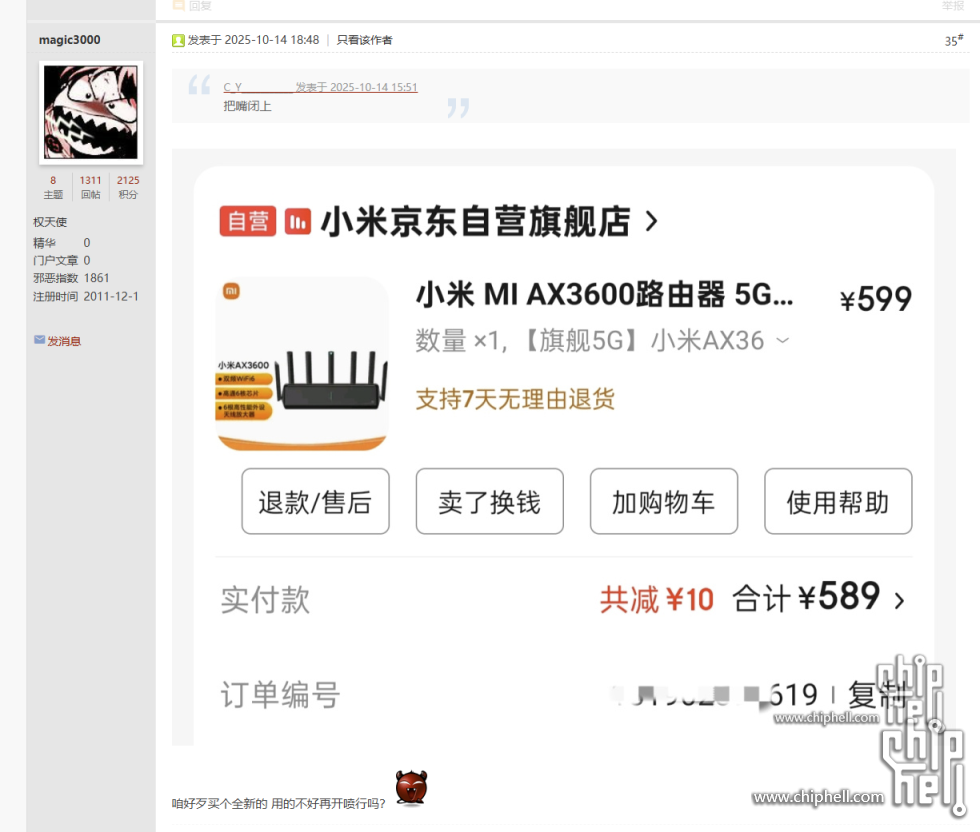Click the devil emoticon after the message
This screenshot has height=832, width=980.
coord(411,788)
